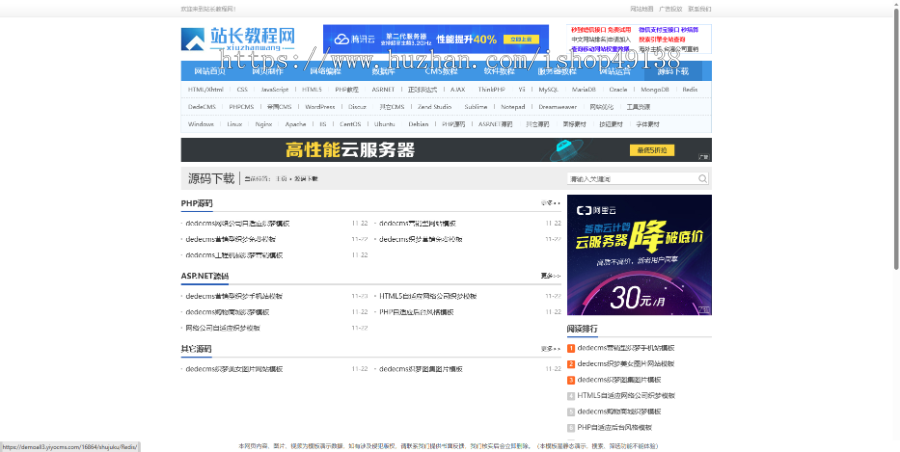Screen dimensions: 900x452
Task: Open the DedeCMS category link
Action: [x=202, y=107]
